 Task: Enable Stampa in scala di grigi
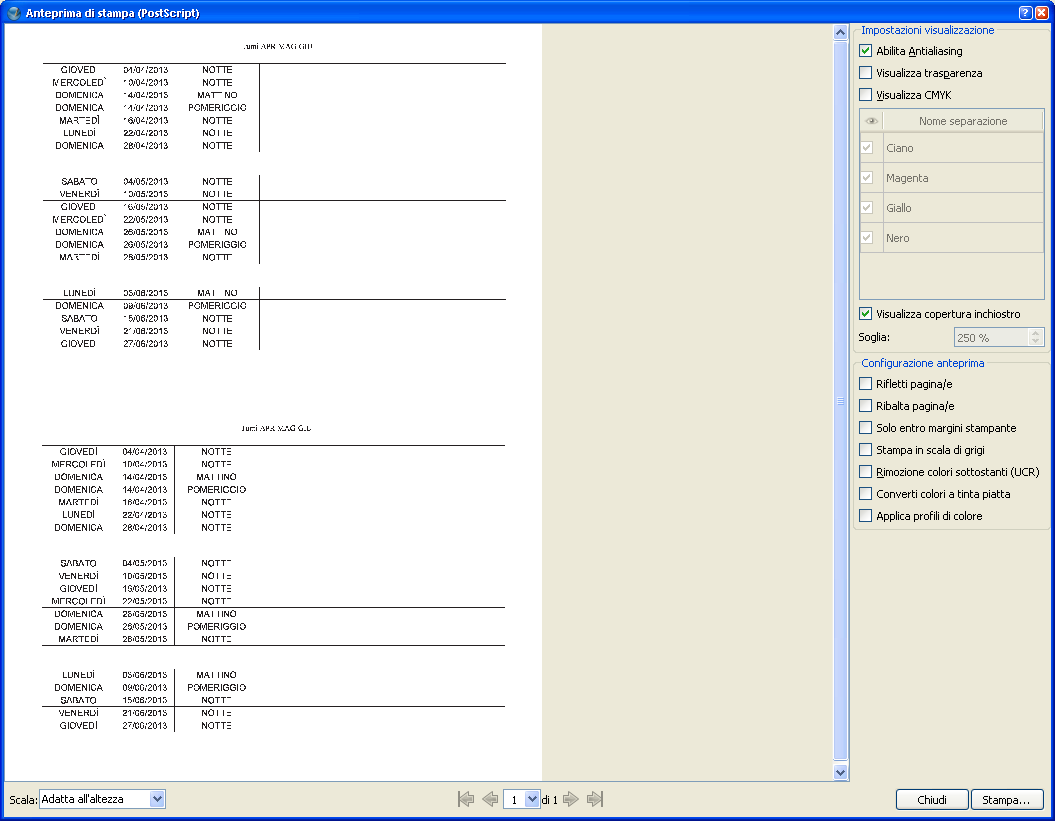coord(866,450)
